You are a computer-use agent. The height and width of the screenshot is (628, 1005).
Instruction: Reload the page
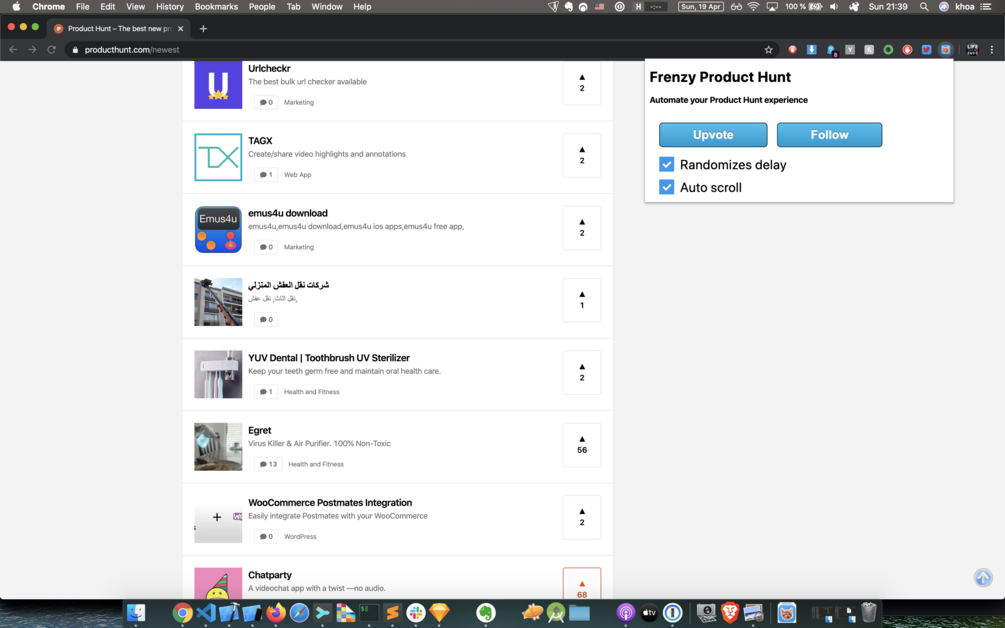coord(51,49)
